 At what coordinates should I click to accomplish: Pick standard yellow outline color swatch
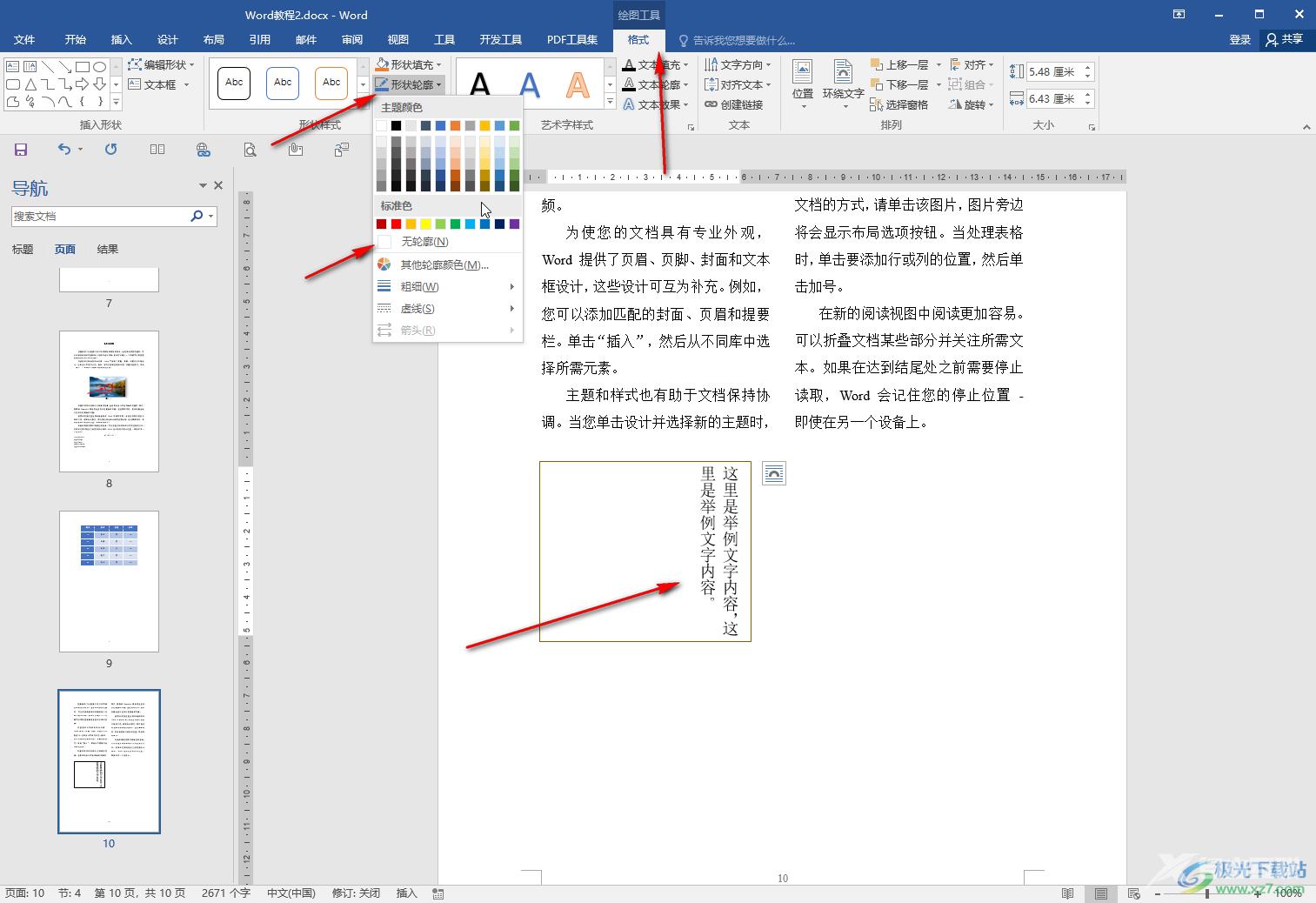[425, 224]
